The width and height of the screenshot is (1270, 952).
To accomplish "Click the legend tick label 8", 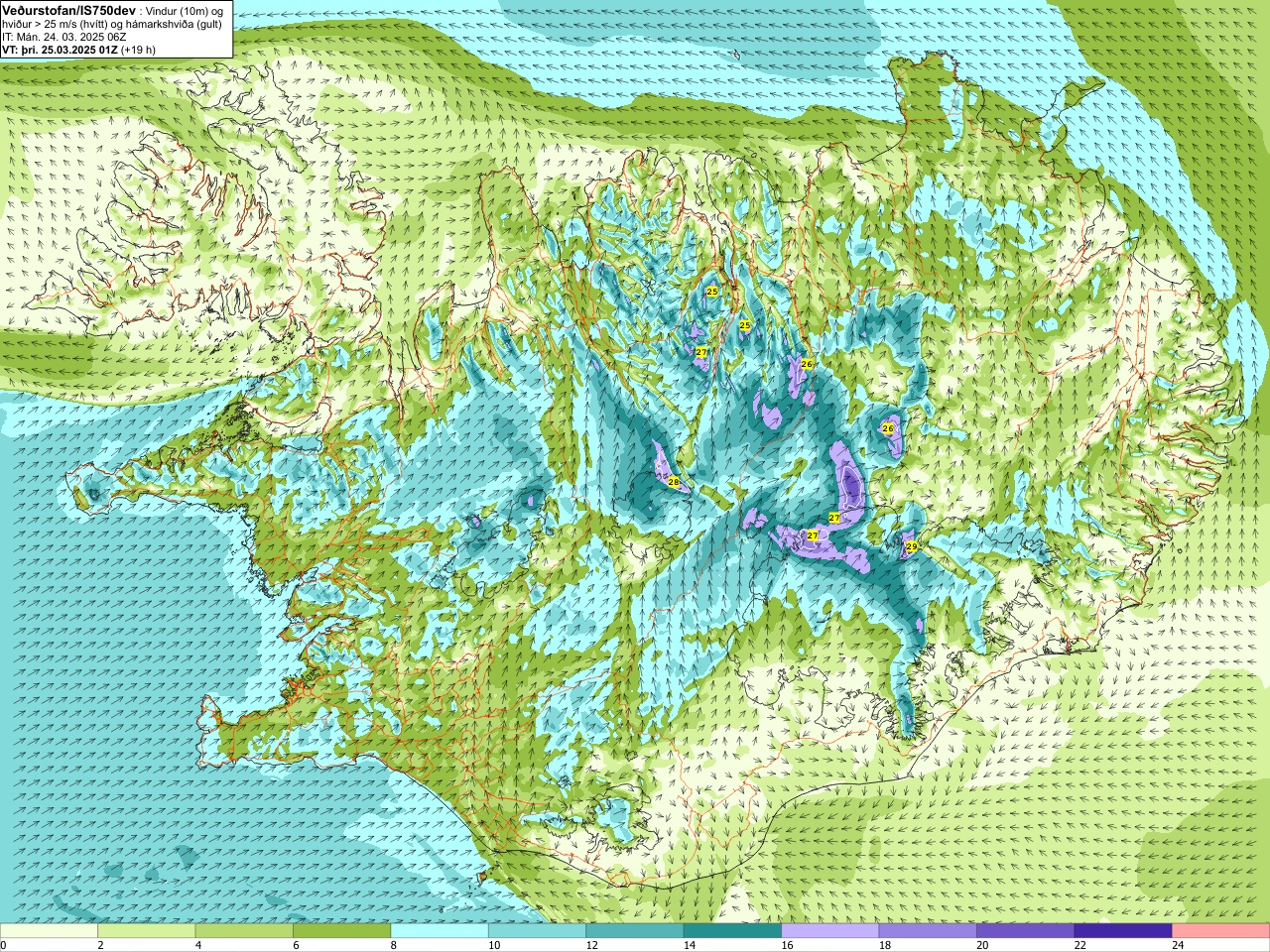I will point(394,945).
